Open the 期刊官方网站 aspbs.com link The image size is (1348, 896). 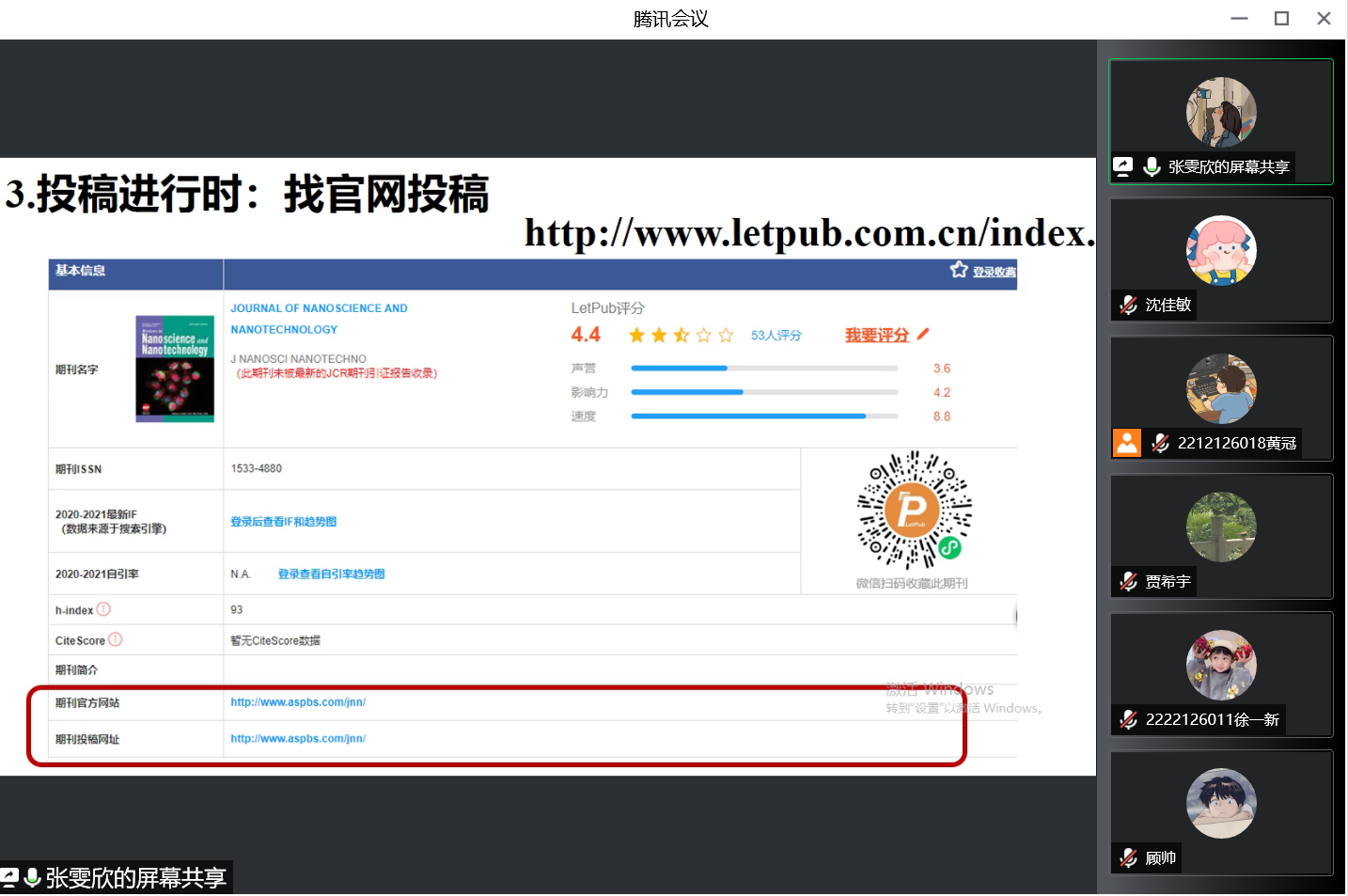pyautogui.click(x=298, y=702)
